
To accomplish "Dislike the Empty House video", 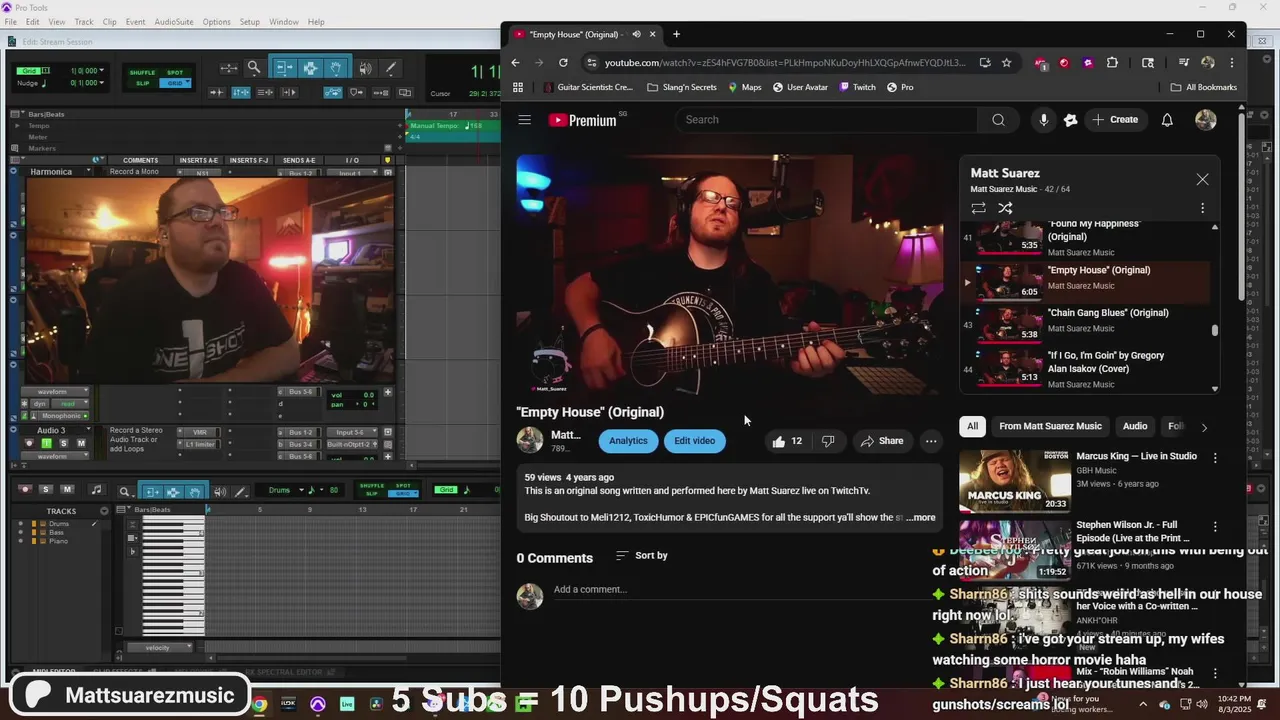I will [x=828, y=441].
